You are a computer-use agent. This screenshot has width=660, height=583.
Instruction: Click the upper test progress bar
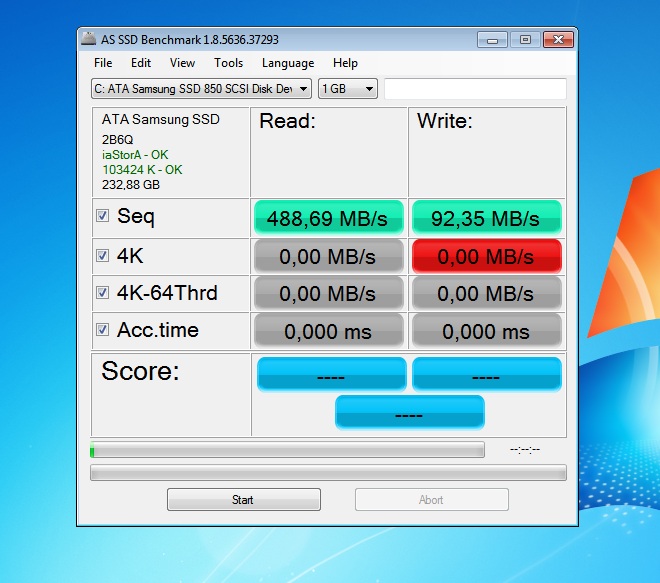287,450
